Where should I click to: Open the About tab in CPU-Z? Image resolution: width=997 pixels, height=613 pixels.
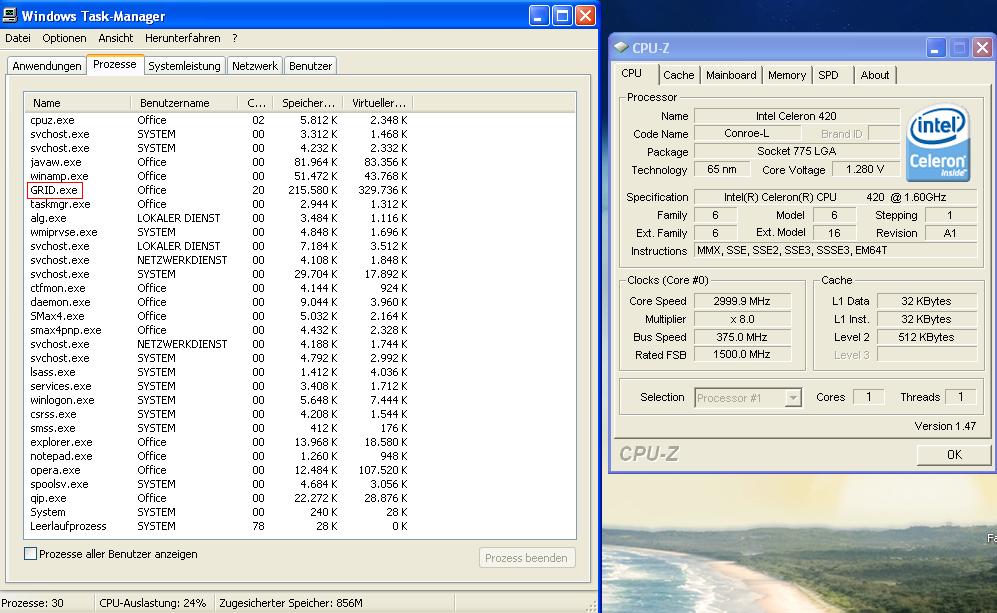coord(874,75)
